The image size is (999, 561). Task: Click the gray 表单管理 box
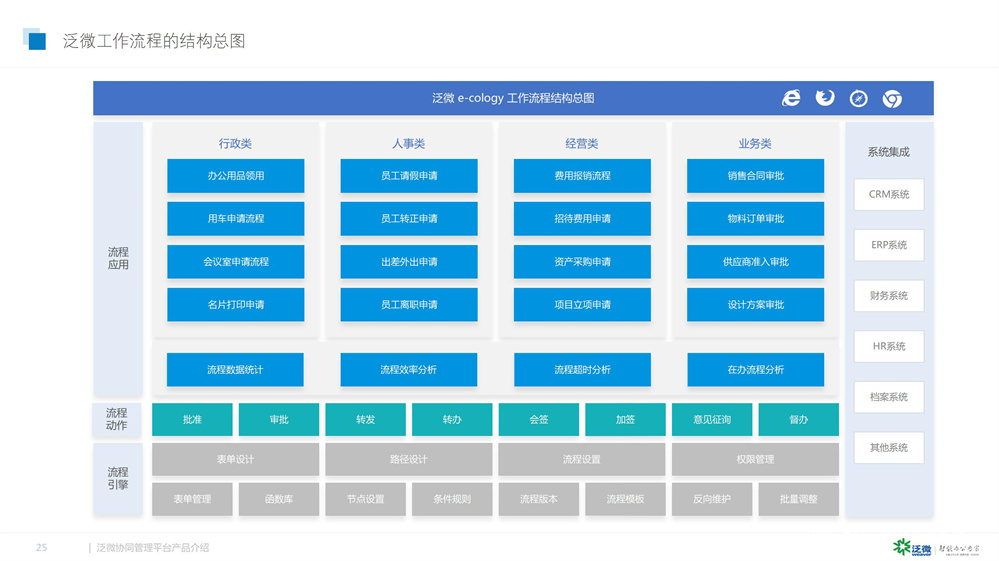pyautogui.click(x=192, y=499)
